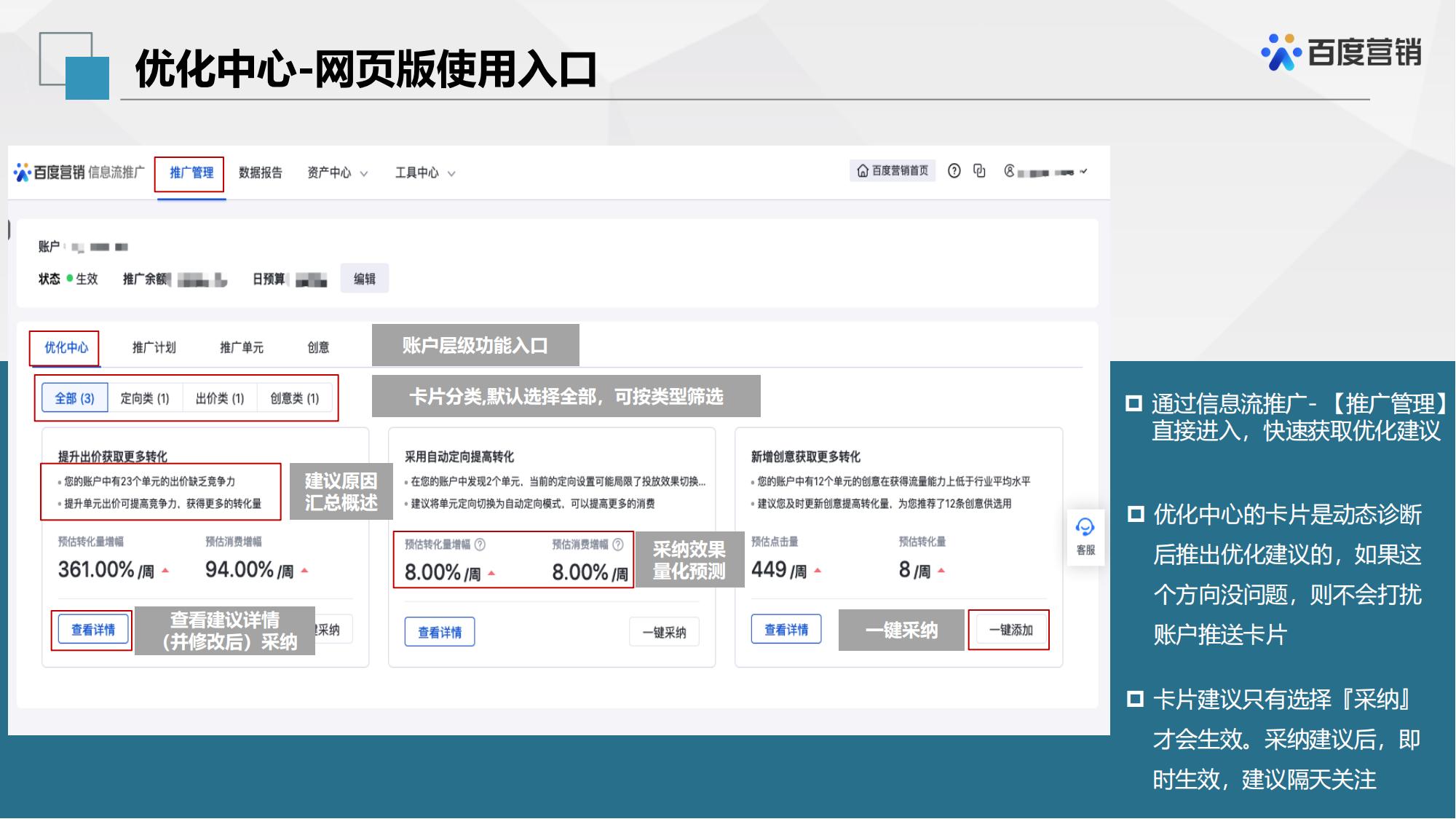Select the 创意类 (1) card filter
This screenshot has width=1456, height=819.
click(x=295, y=398)
